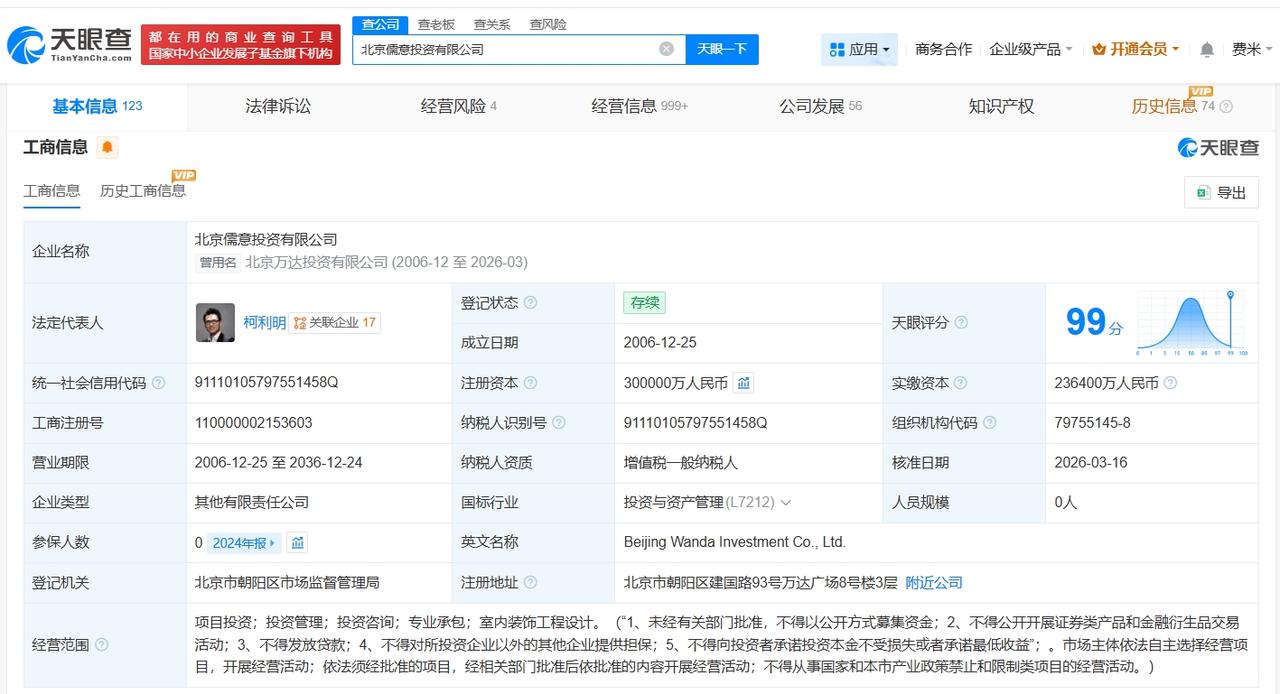Select the 查风险 search tab
Image resolution: width=1280 pixels, height=694 pixels.
tap(548, 24)
